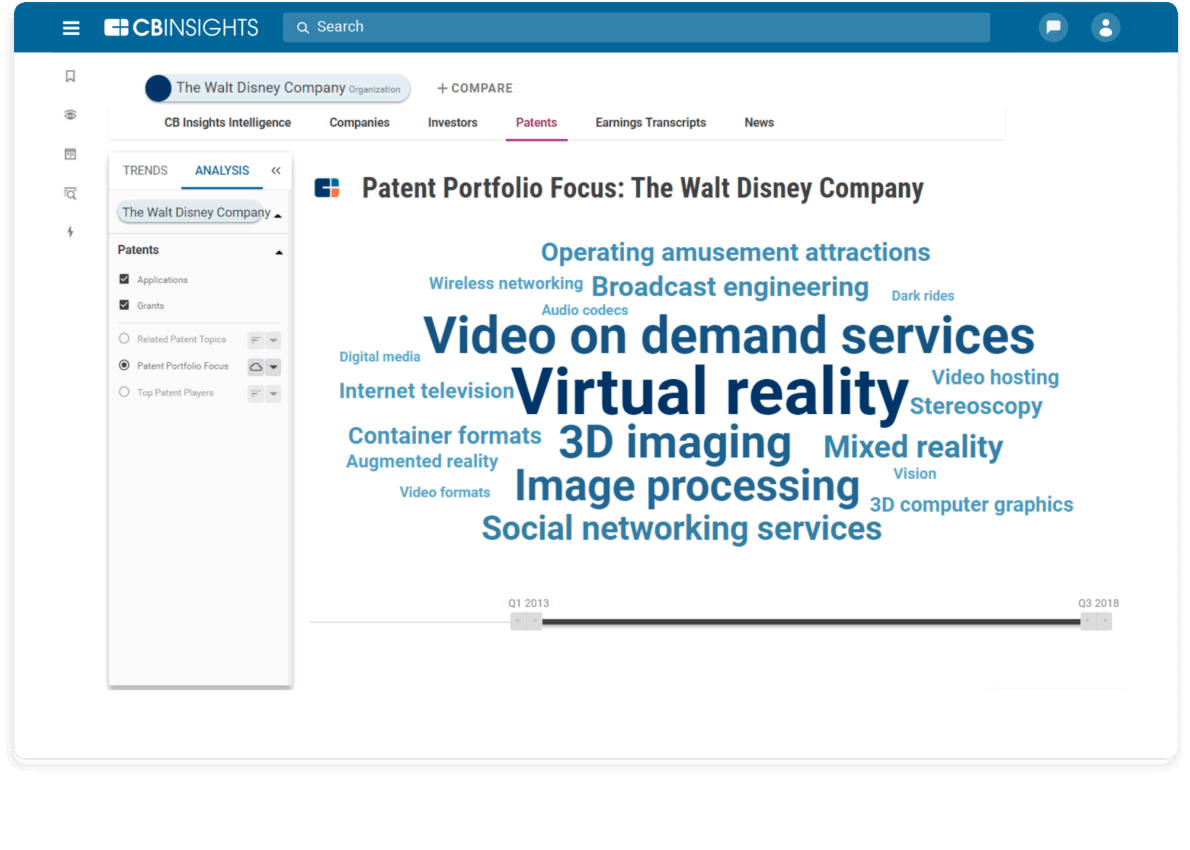1190x850 pixels.
Task: Collapse the Walt Disney Company filter section
Action: [279, 216]
